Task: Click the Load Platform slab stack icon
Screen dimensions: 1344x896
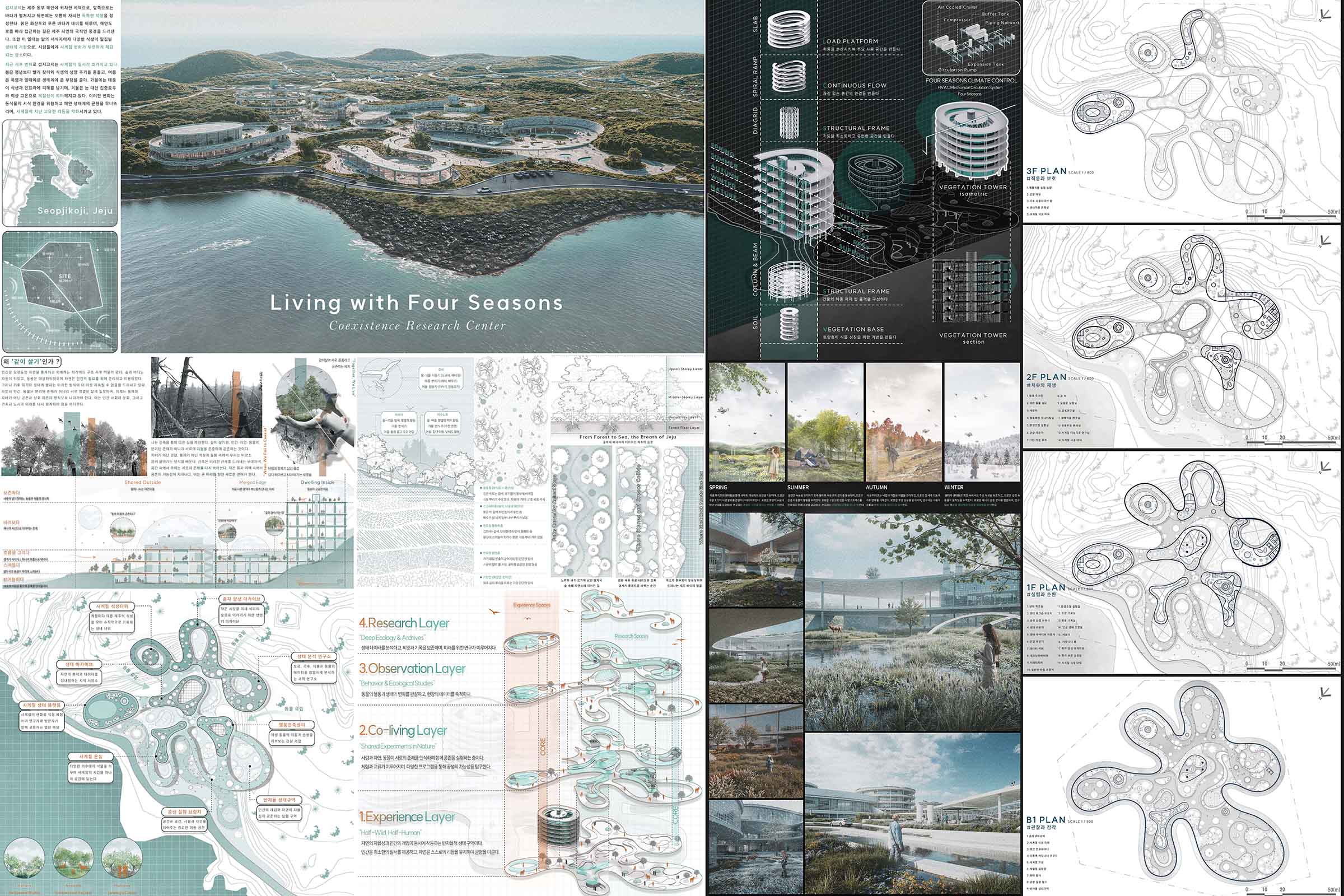Action: pyautogui.click(x=788, y=30)
